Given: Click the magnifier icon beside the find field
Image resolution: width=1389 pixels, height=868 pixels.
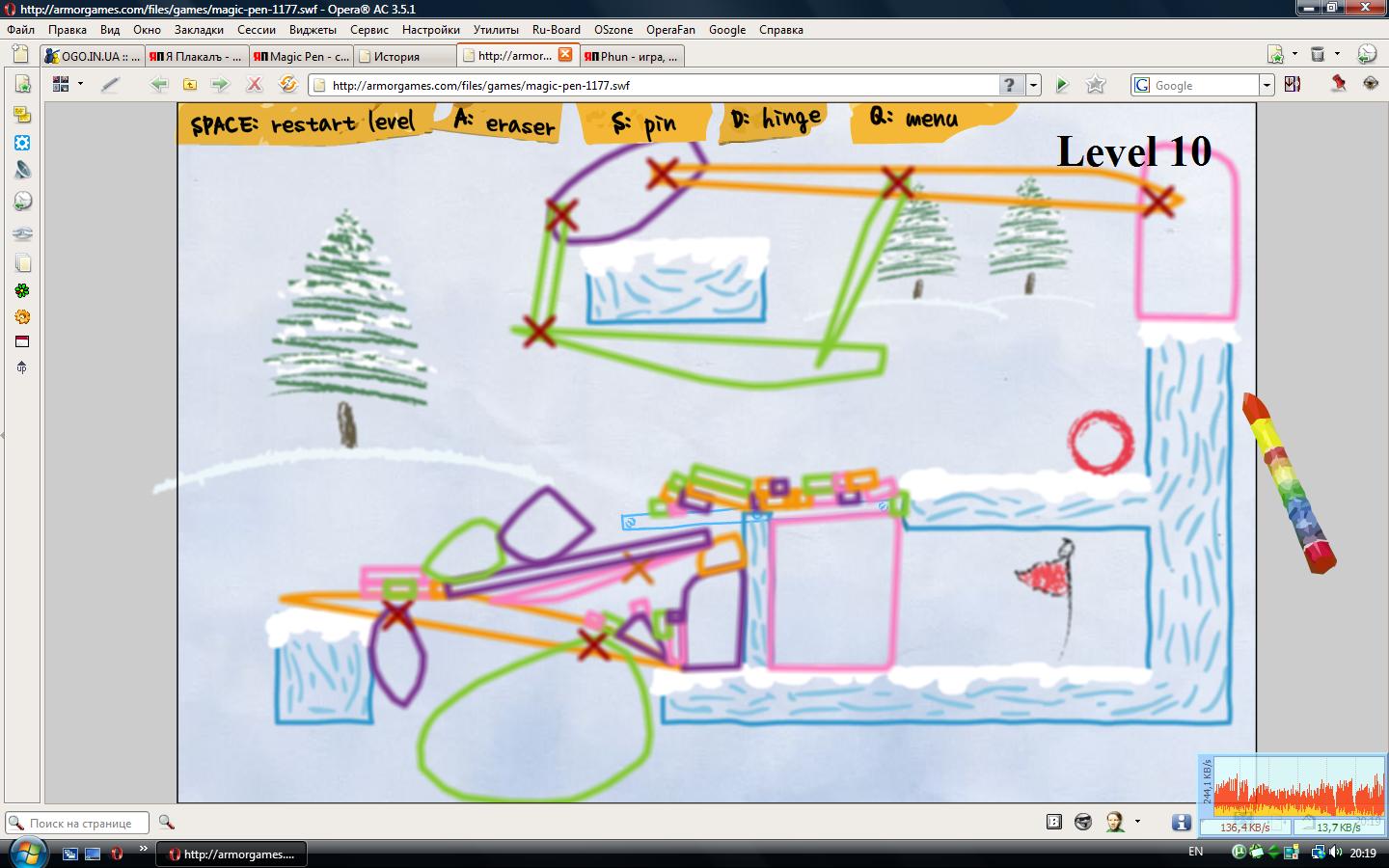Looking at the screenshot, I should (166, 823).
